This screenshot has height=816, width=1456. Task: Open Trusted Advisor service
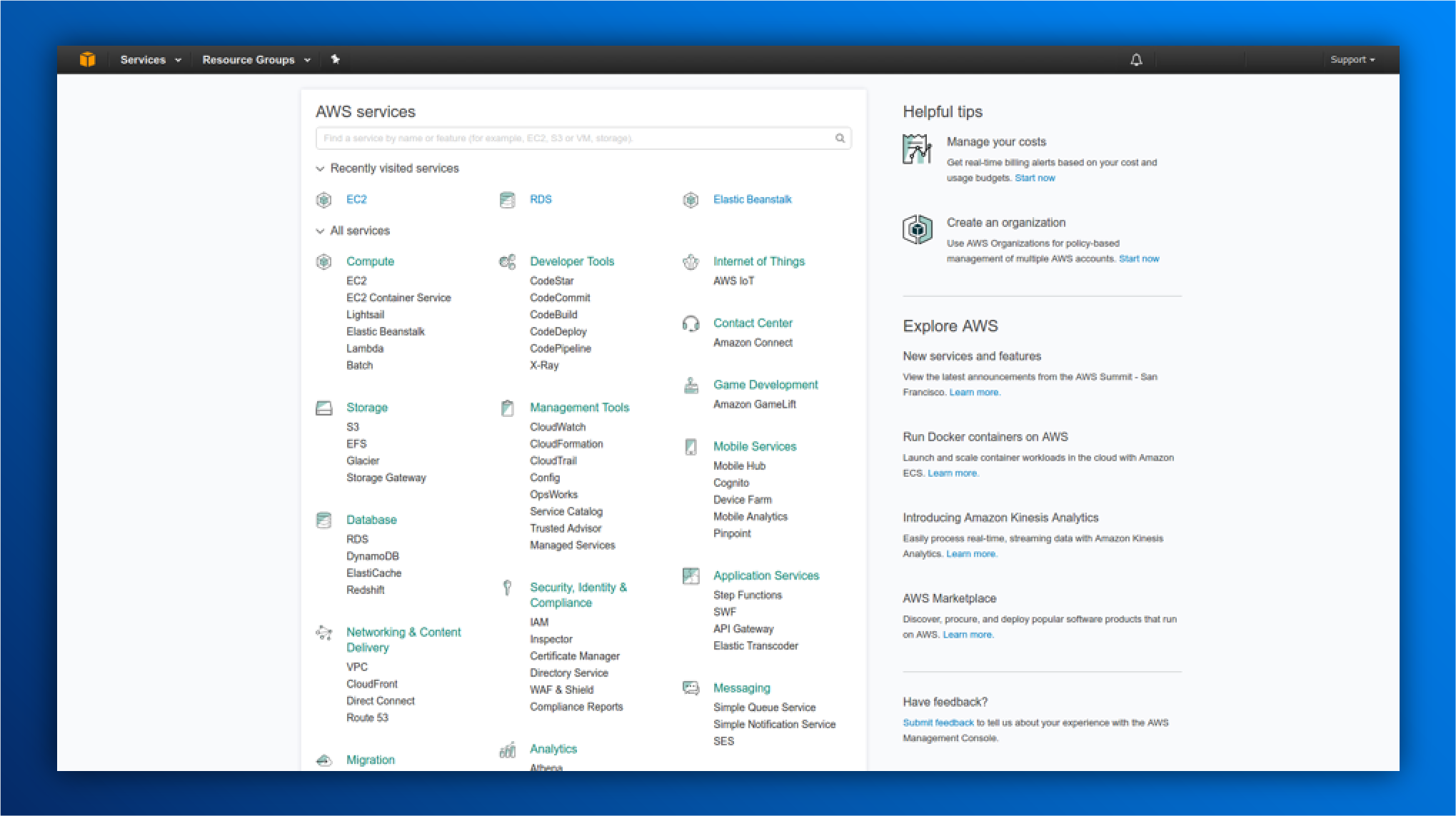point(566,529)
